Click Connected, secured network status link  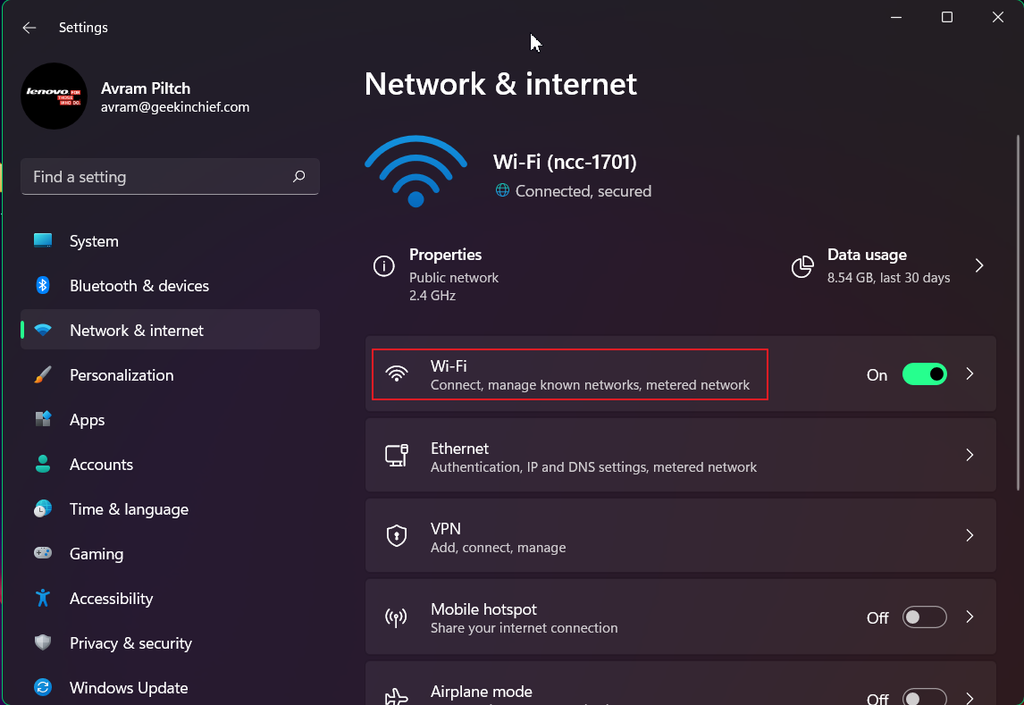click(573, 191)
